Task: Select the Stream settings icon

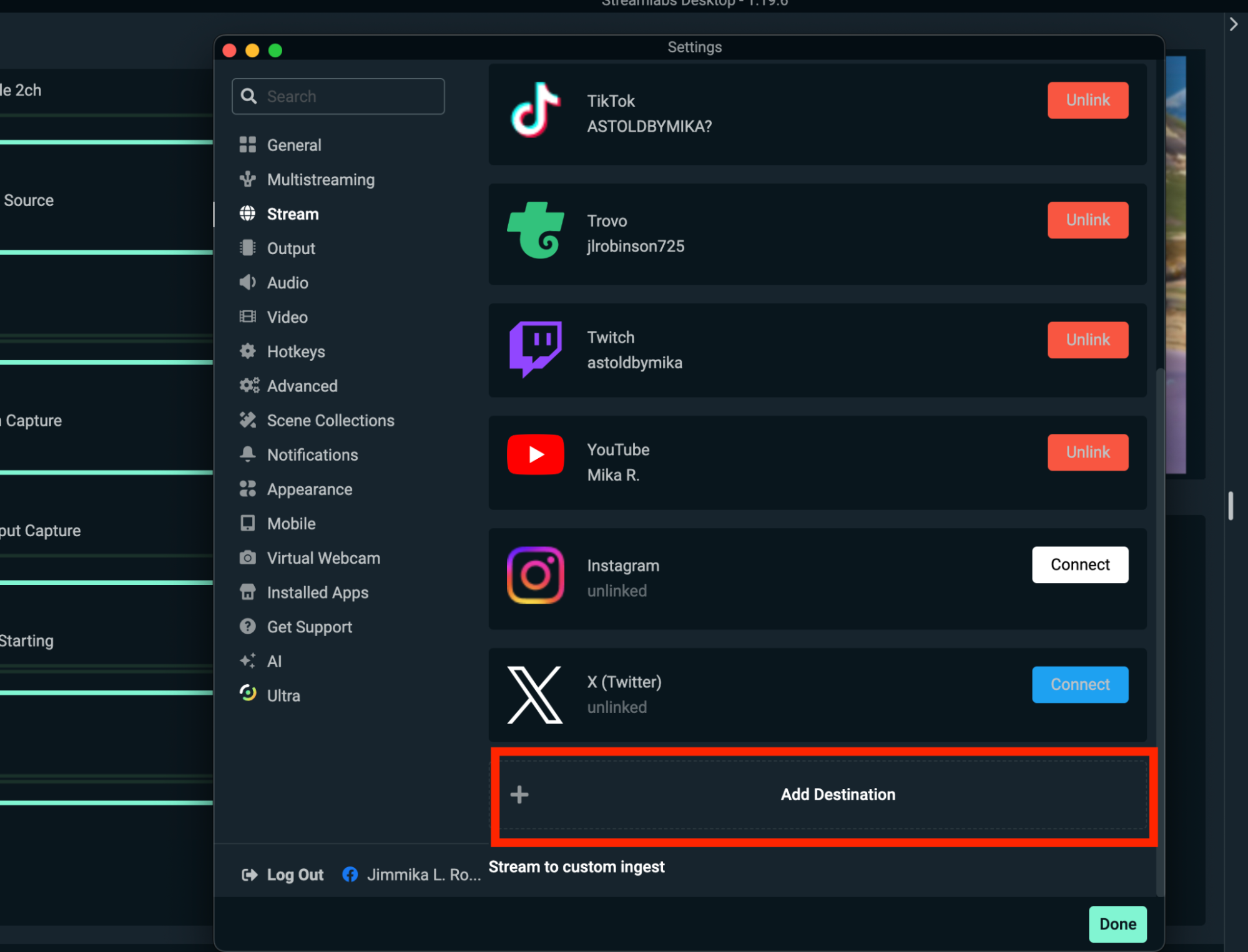Action: click(248, 213)
